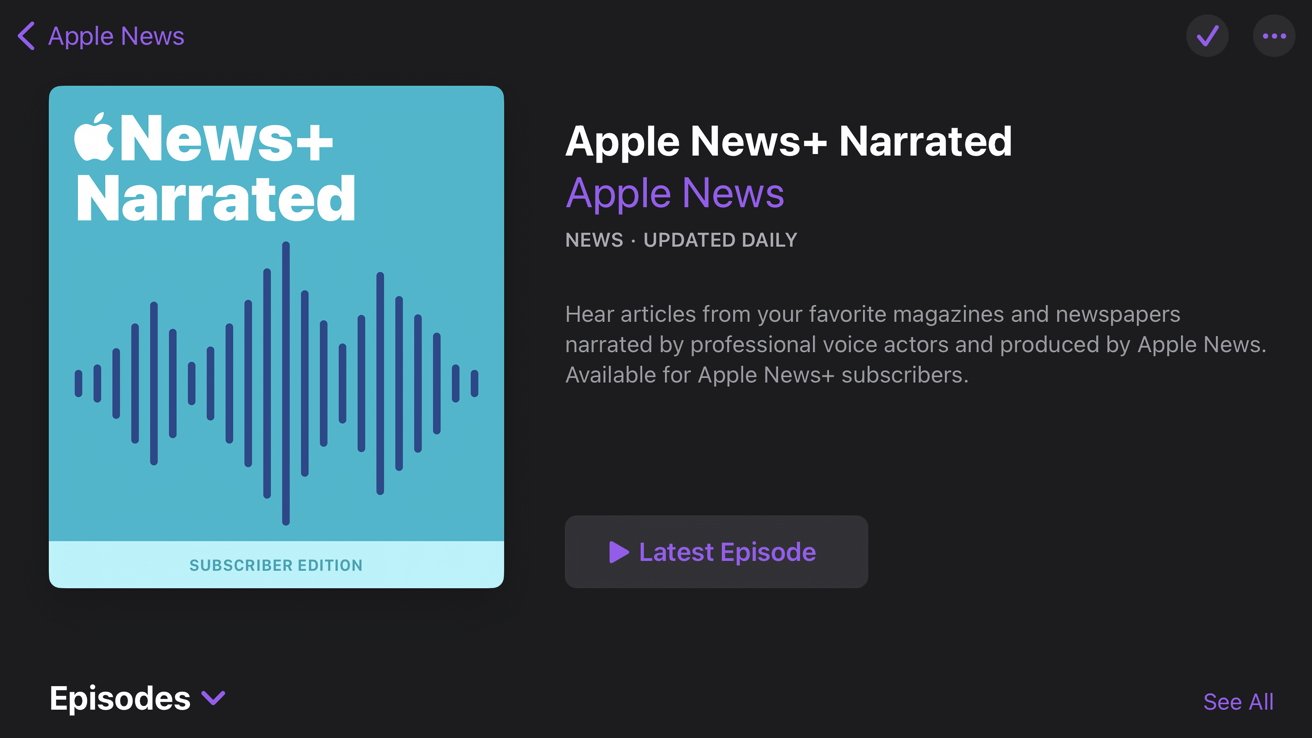Toggle followed status for this podcast
The image size is (1312, 738).
coord(1207,35)
